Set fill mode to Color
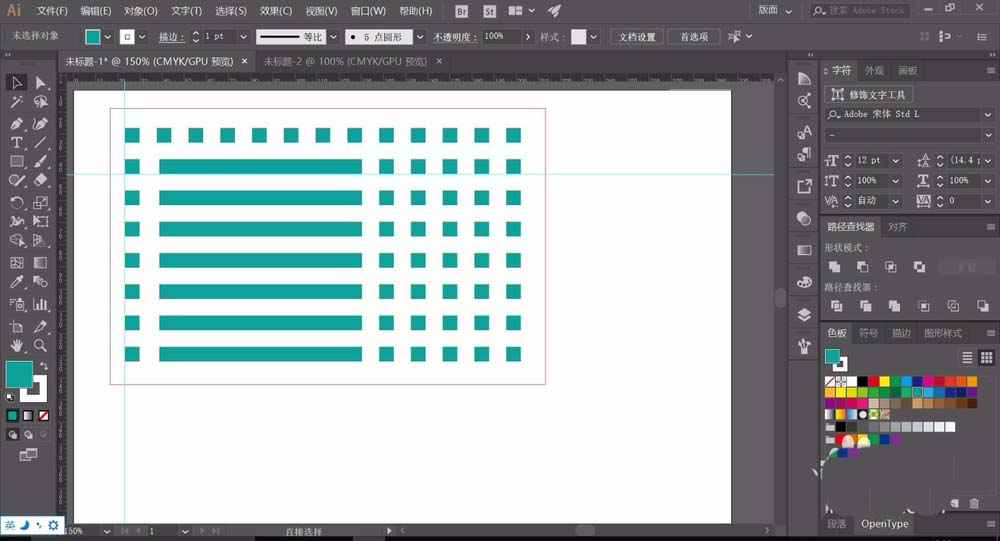Screen dimensions: 1000x541 [12, 415]
